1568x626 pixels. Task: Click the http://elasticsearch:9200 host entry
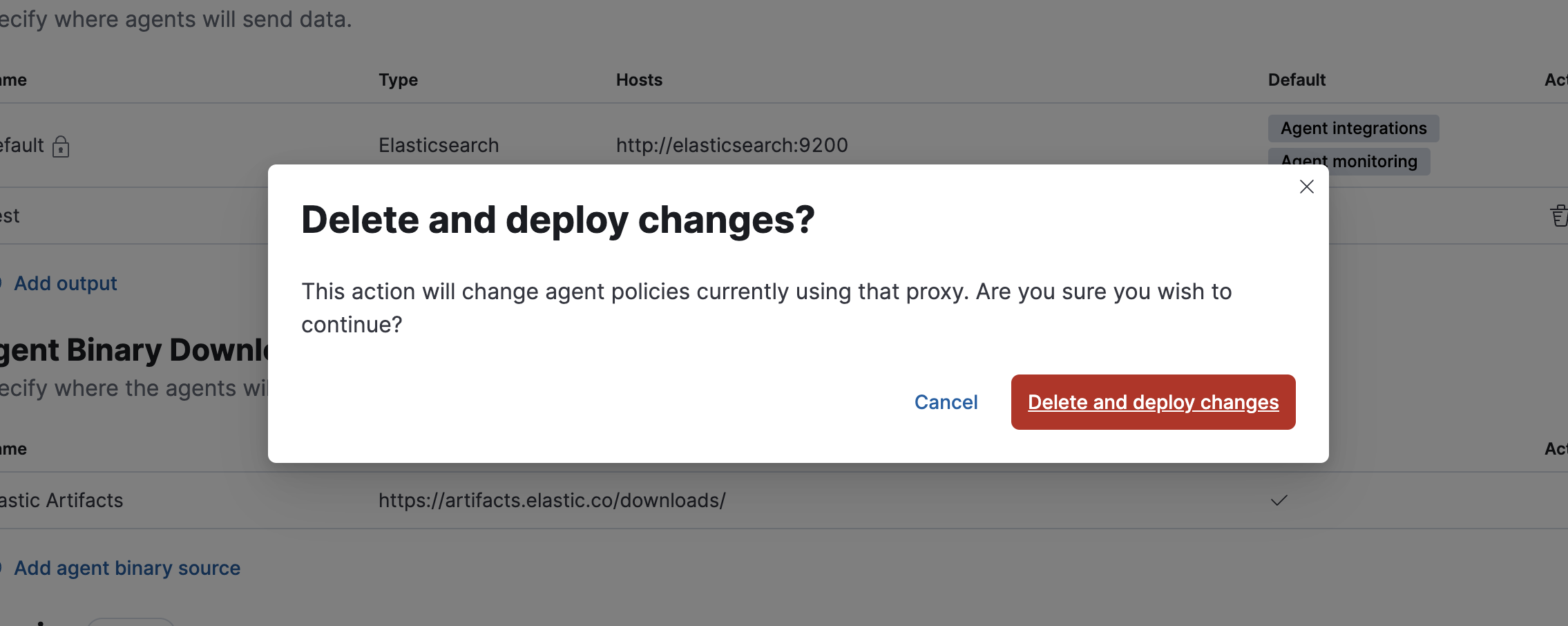click(x=732, y=145)
